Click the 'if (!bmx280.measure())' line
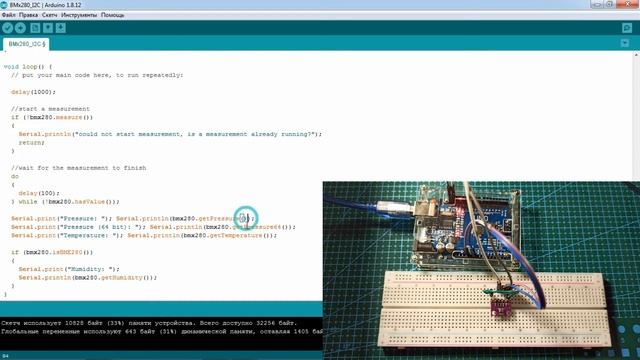The width and height of the screenshot is (640, 360). 52,117
